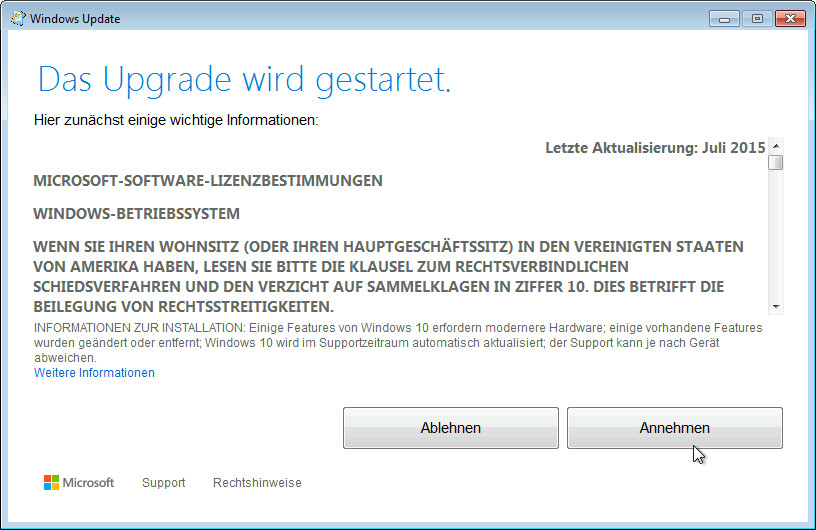Click 'MICROSOFT-SOFTWARE-LIZENZBESTIMMUNGEN' heading
Screen dimensions: 816x530
(x=208, y=181)
